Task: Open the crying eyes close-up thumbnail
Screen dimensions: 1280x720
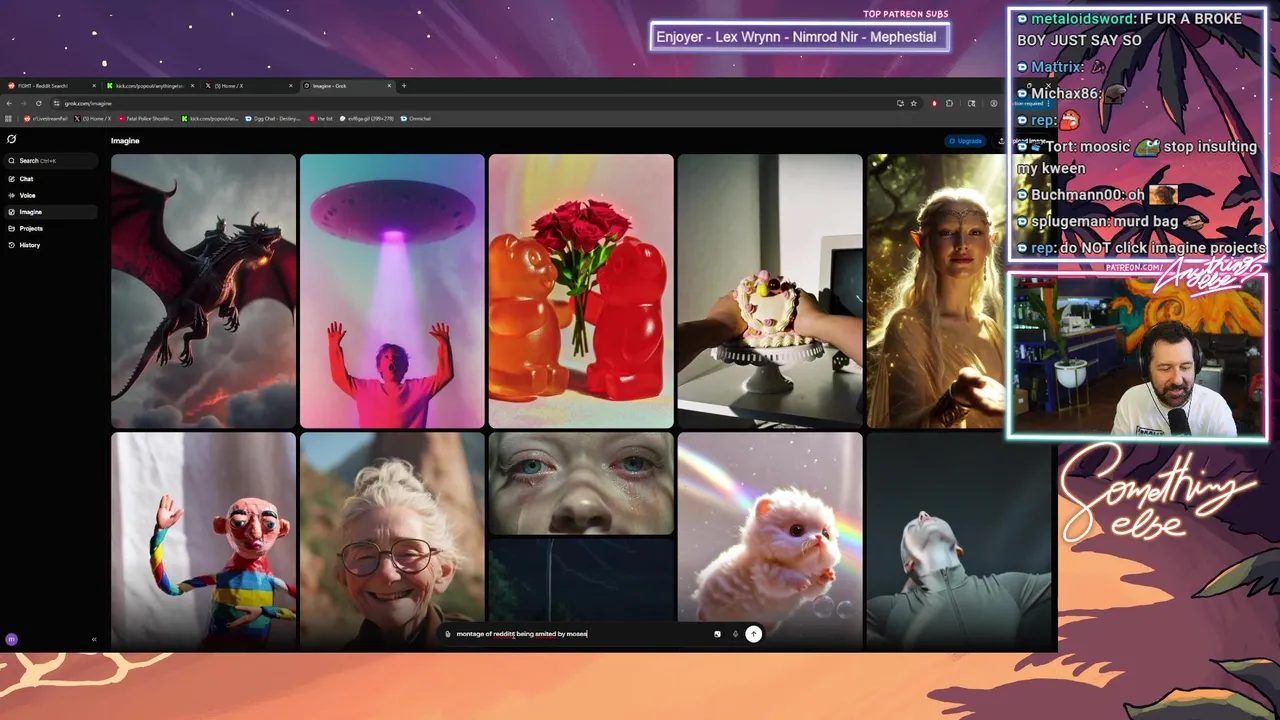Action: click(x=581, y=483)
